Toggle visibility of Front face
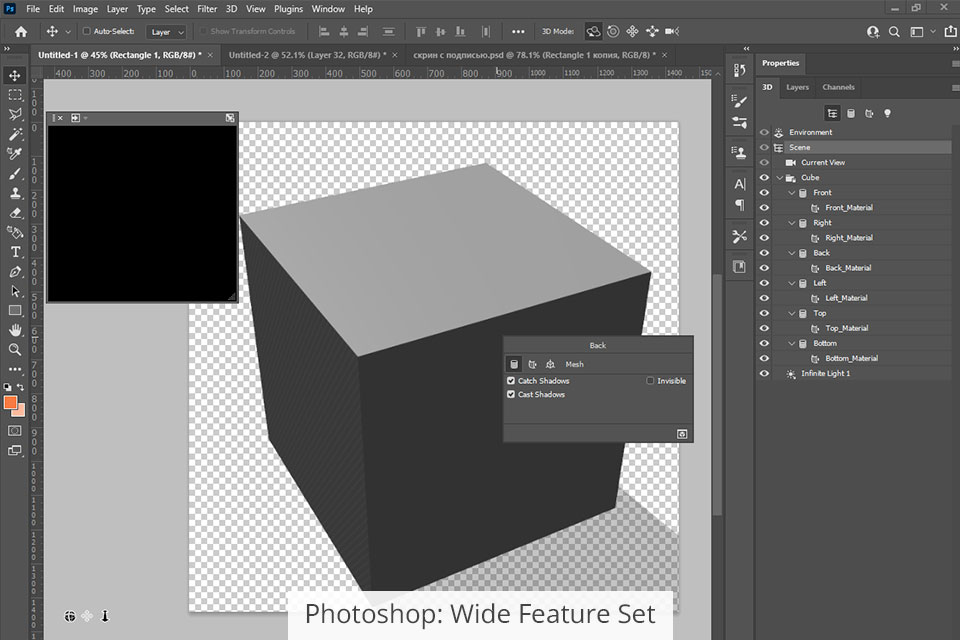The height and width of the screenshot is (640, 960). [764, 192]
